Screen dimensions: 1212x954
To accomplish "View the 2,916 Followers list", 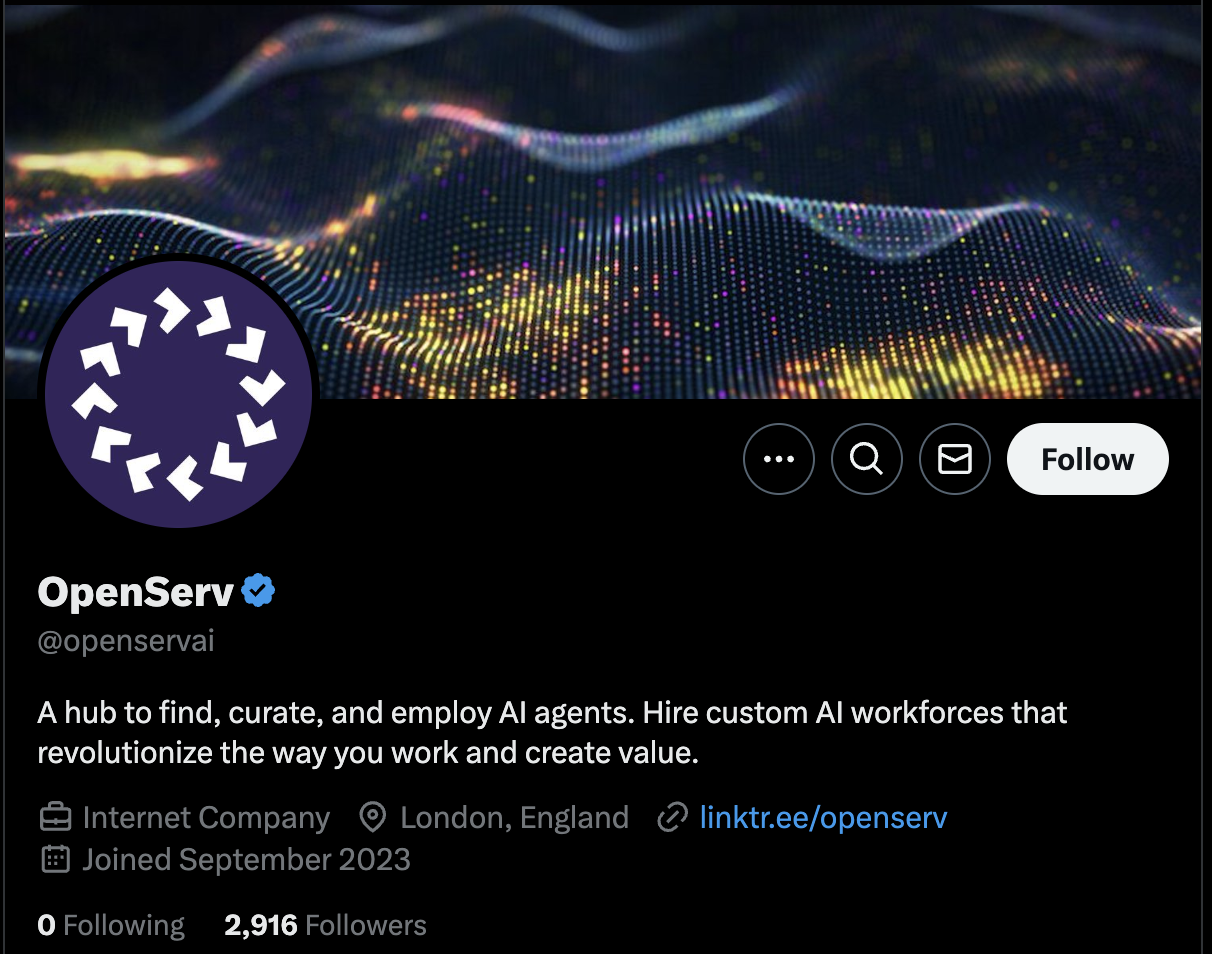I will (325, 925).
